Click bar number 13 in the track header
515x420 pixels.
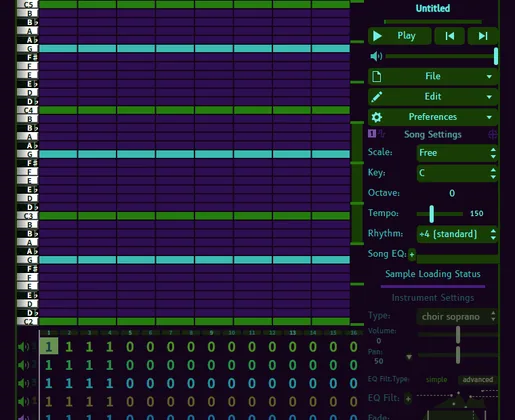(293, 333)
